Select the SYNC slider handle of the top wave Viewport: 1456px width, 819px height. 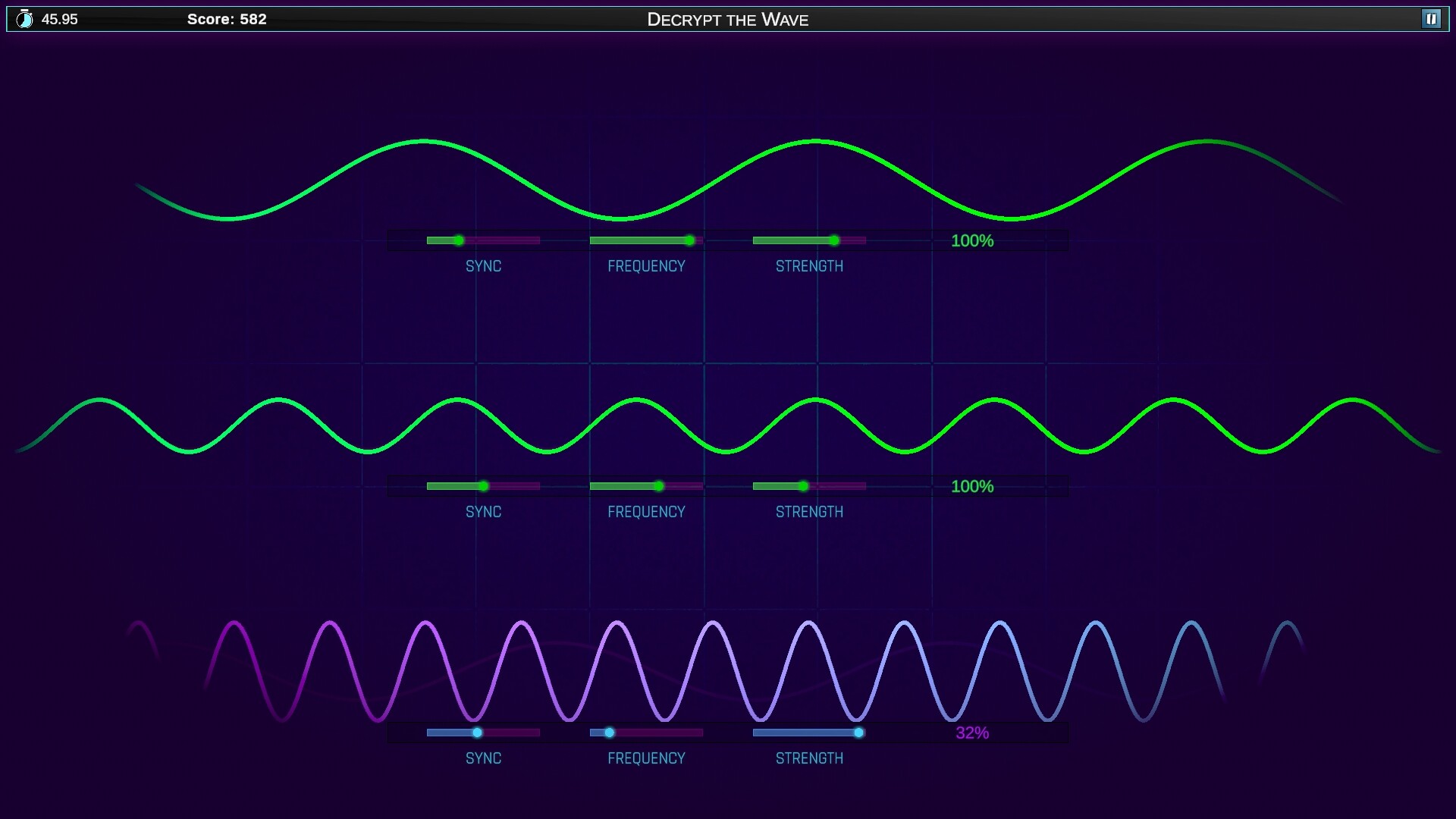[x=457, y=240]
